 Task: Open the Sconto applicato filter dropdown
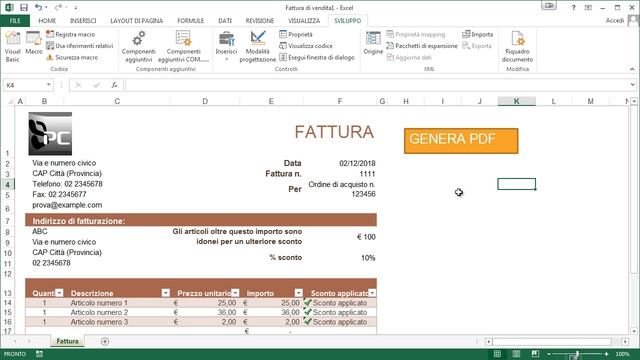tap(372, 293)
